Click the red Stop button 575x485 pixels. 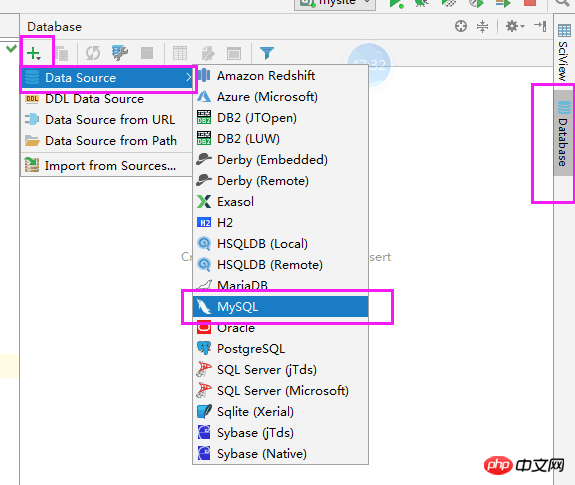point(530,3)
